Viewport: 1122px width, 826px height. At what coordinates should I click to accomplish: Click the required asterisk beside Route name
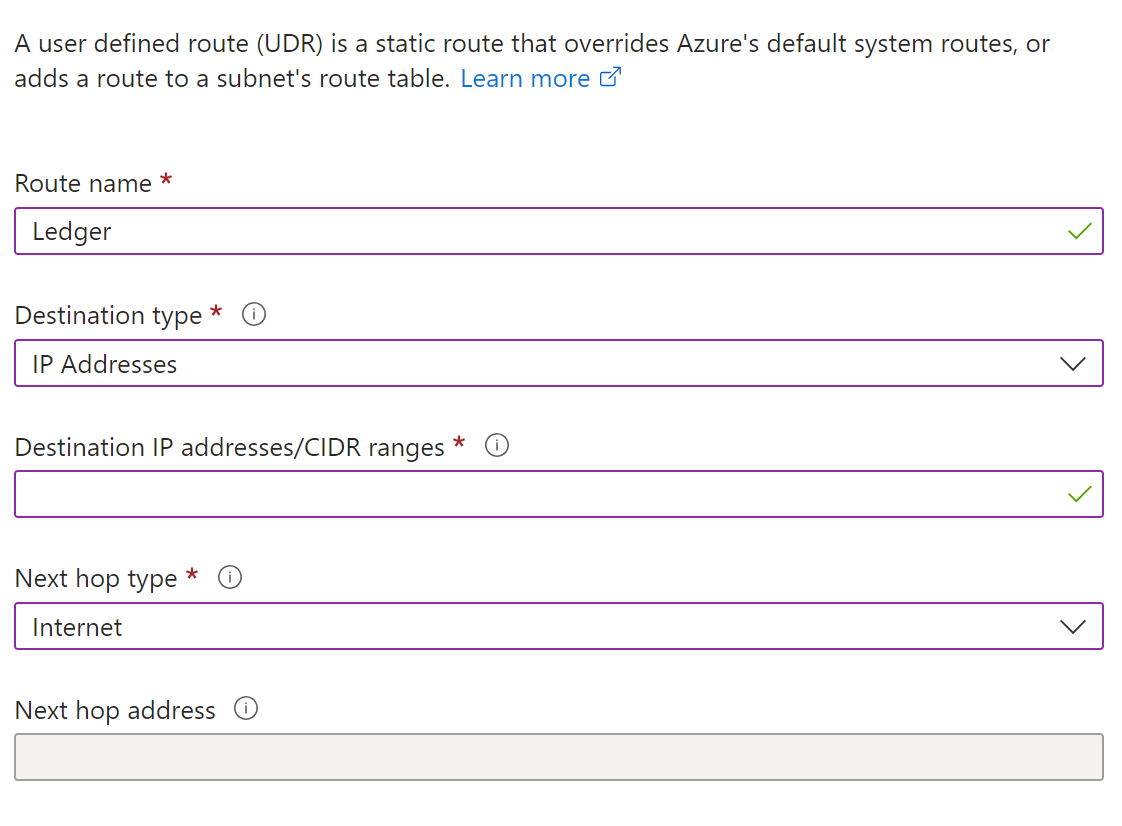coord(165,183)
